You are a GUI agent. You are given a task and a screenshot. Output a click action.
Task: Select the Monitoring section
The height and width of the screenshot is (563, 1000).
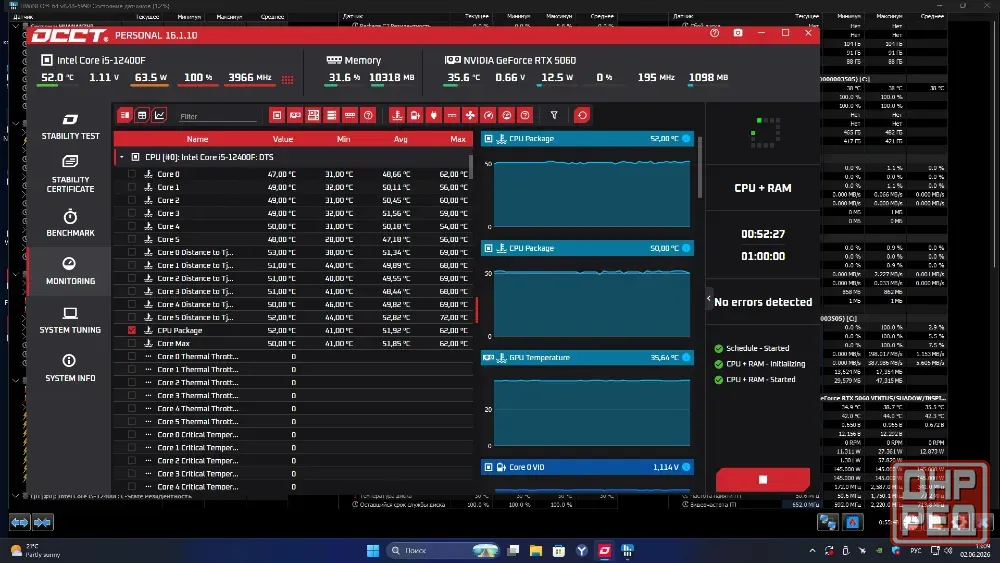[70, 271]
